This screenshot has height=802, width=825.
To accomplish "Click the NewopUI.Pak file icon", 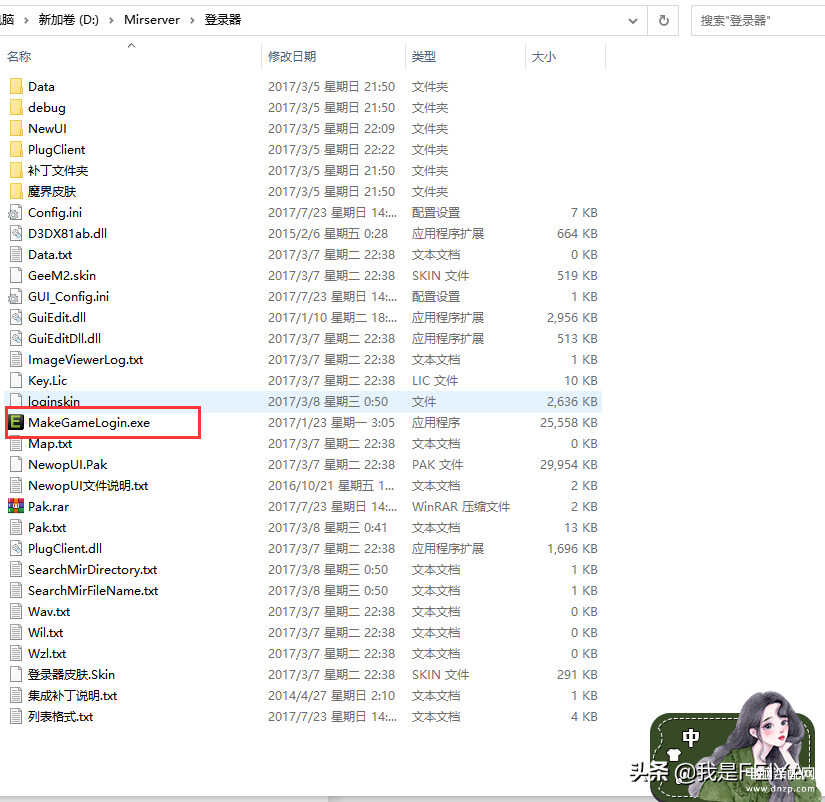I will [x=16, y=465].
